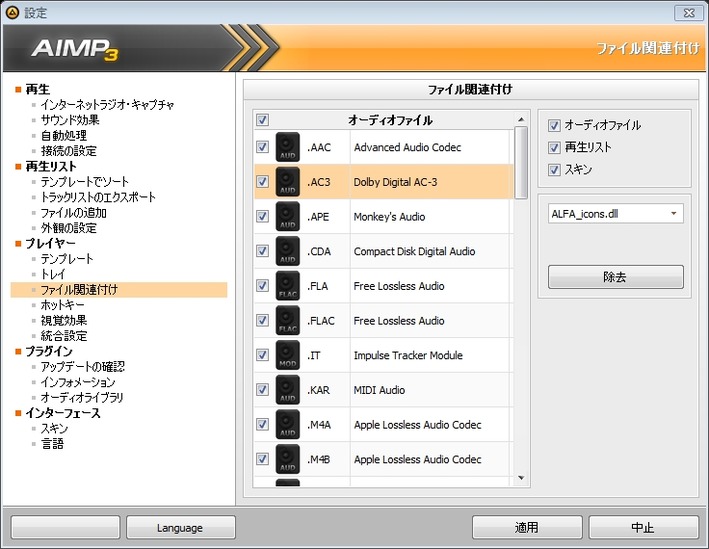Open トレイ settings page
Viewport: 709px width, 549px height.
click(x=53, y=274)
